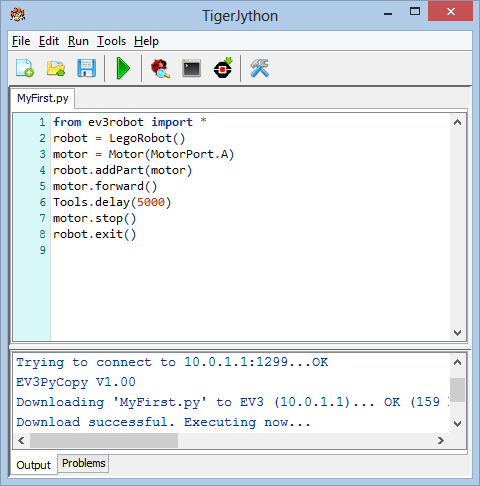Click the 'robot.exit()' line
480x486 pixels.
pos(95,234)
